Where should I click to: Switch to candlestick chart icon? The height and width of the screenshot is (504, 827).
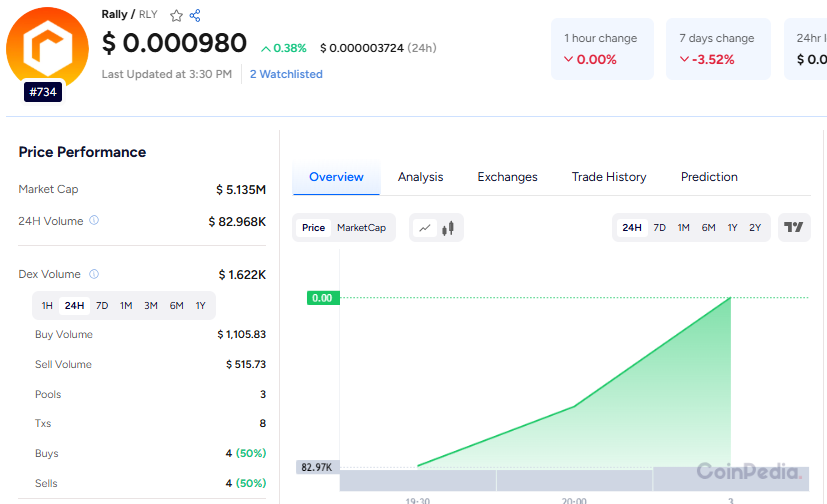click(x=448, y=228)
